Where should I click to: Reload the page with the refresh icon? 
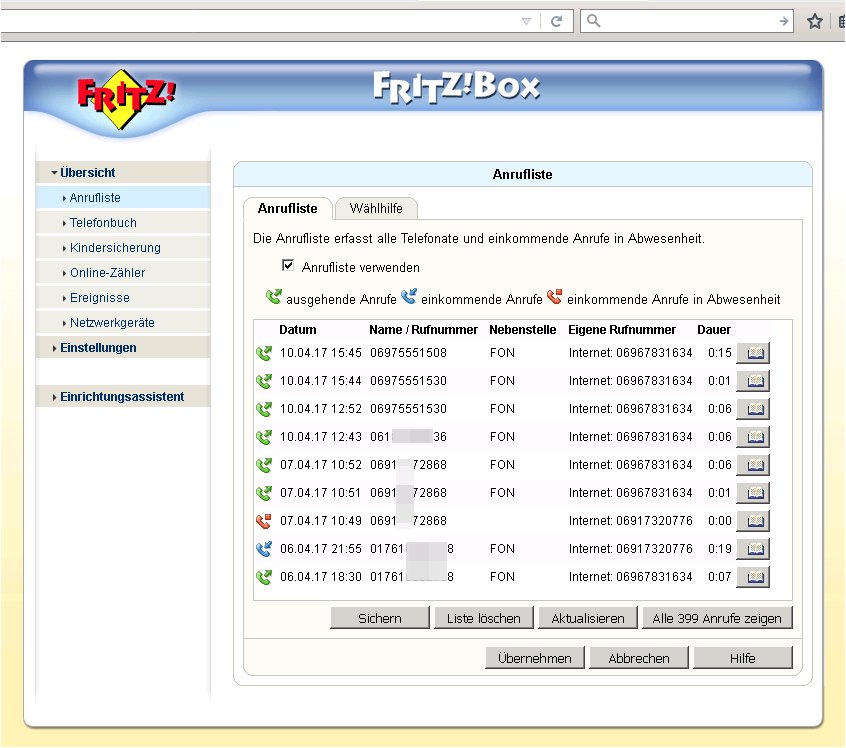tap(556, 22)
